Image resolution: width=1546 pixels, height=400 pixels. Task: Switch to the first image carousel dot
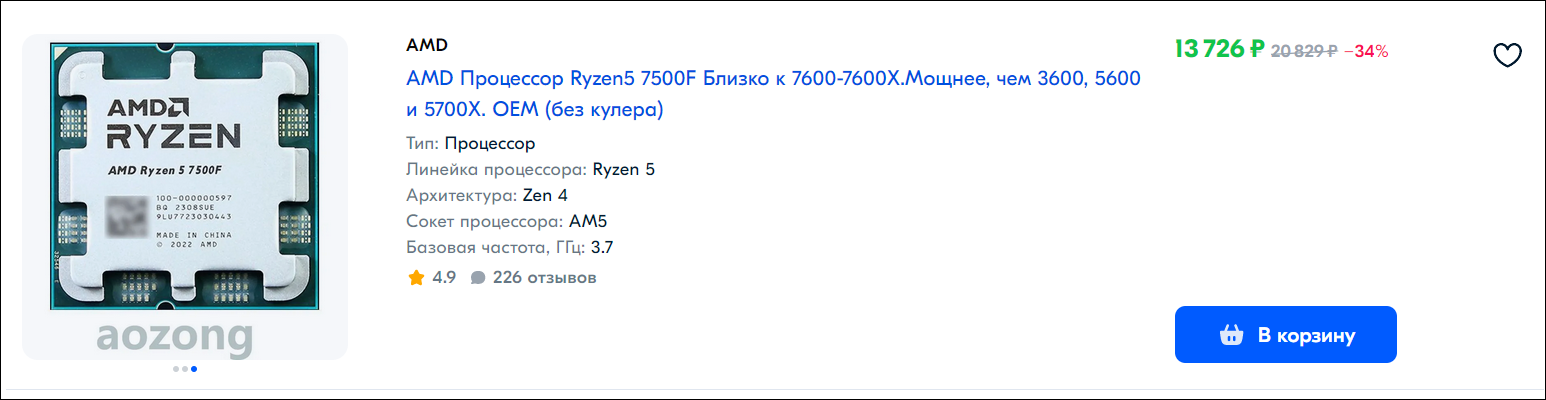click(x=175, y=369)
